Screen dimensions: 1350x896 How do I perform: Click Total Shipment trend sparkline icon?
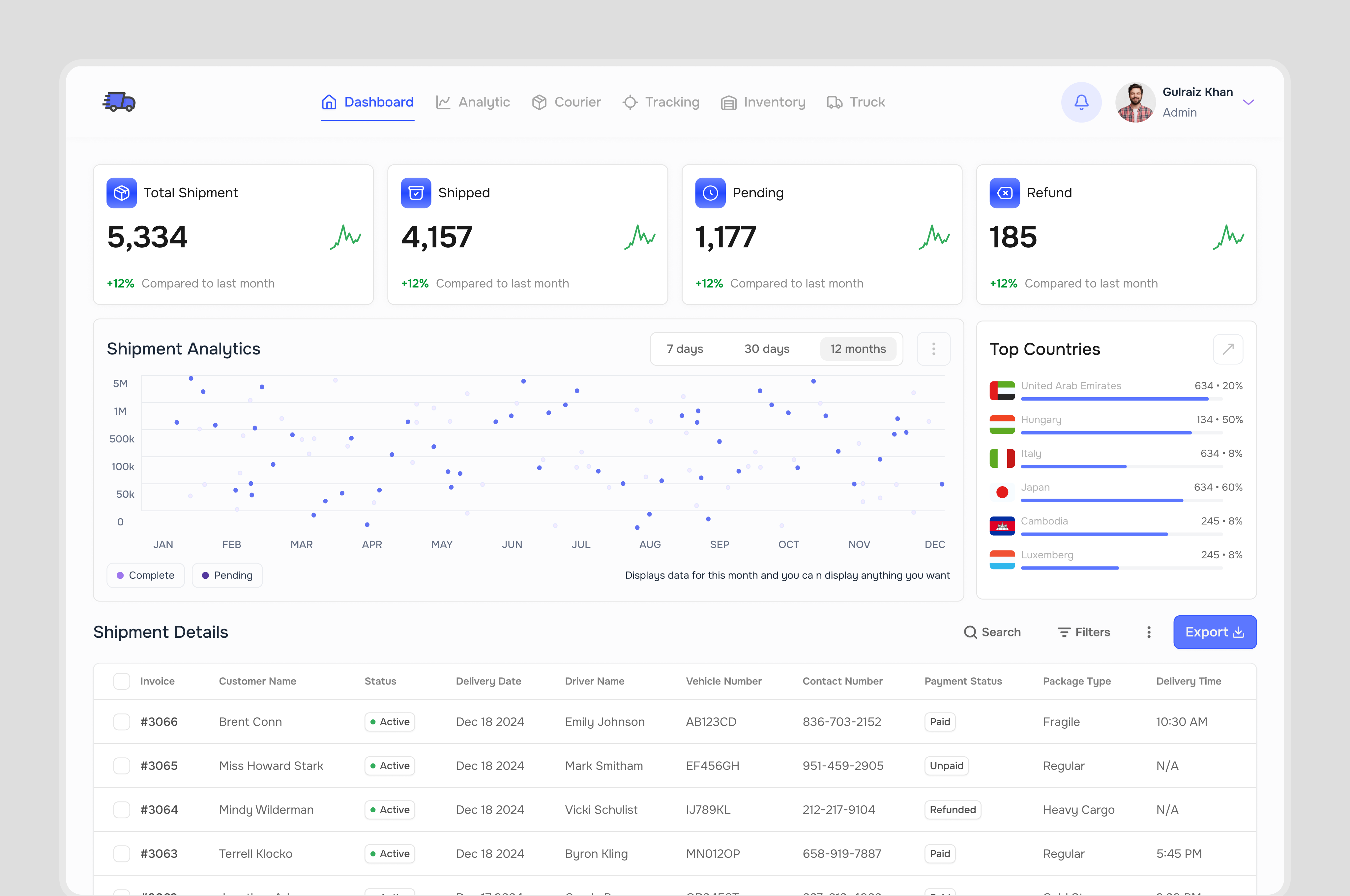click(x=345, y=237)
